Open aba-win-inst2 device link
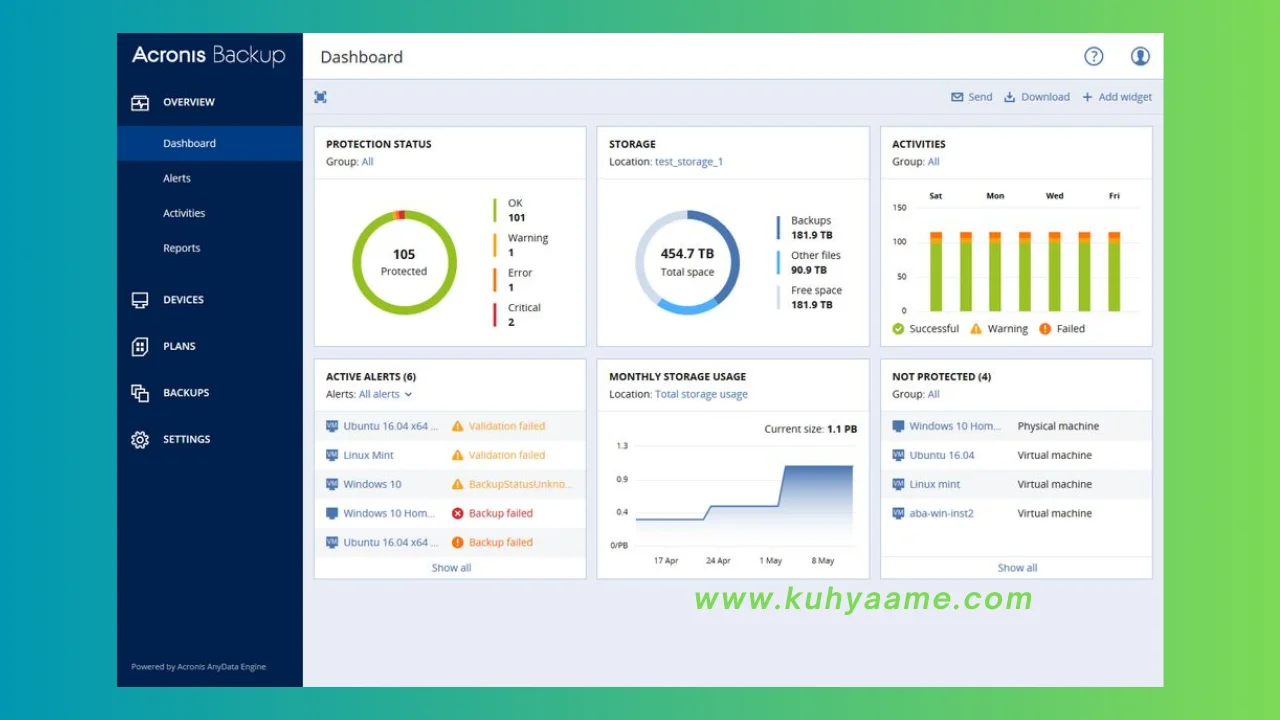The width and height of the screenshot is (1280, 720). [941, 513]
